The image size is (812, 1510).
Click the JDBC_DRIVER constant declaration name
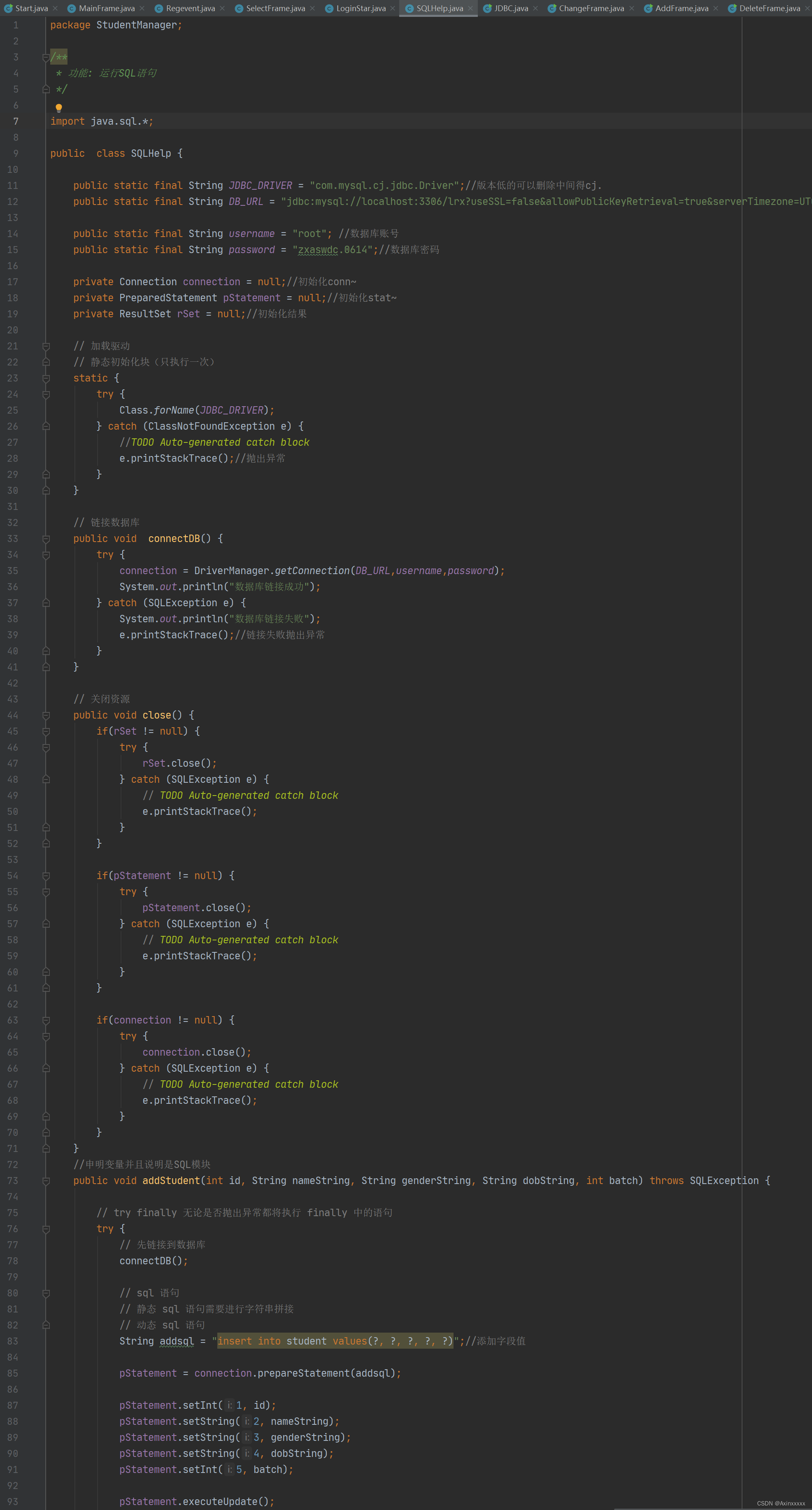pyautogui.click(x=260, y=186)
